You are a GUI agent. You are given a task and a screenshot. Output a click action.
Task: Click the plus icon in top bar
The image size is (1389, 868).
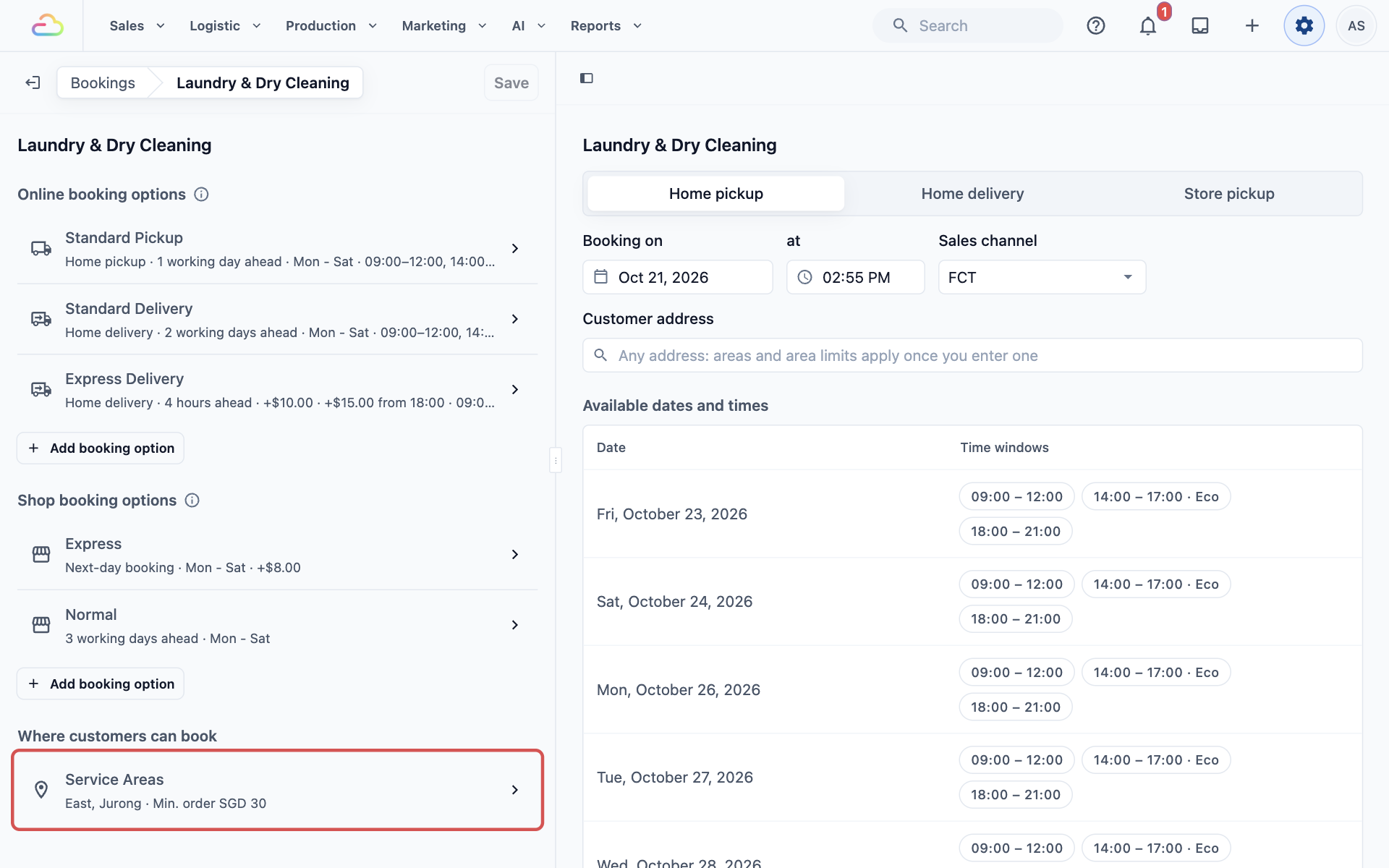tap(1252, 26)
